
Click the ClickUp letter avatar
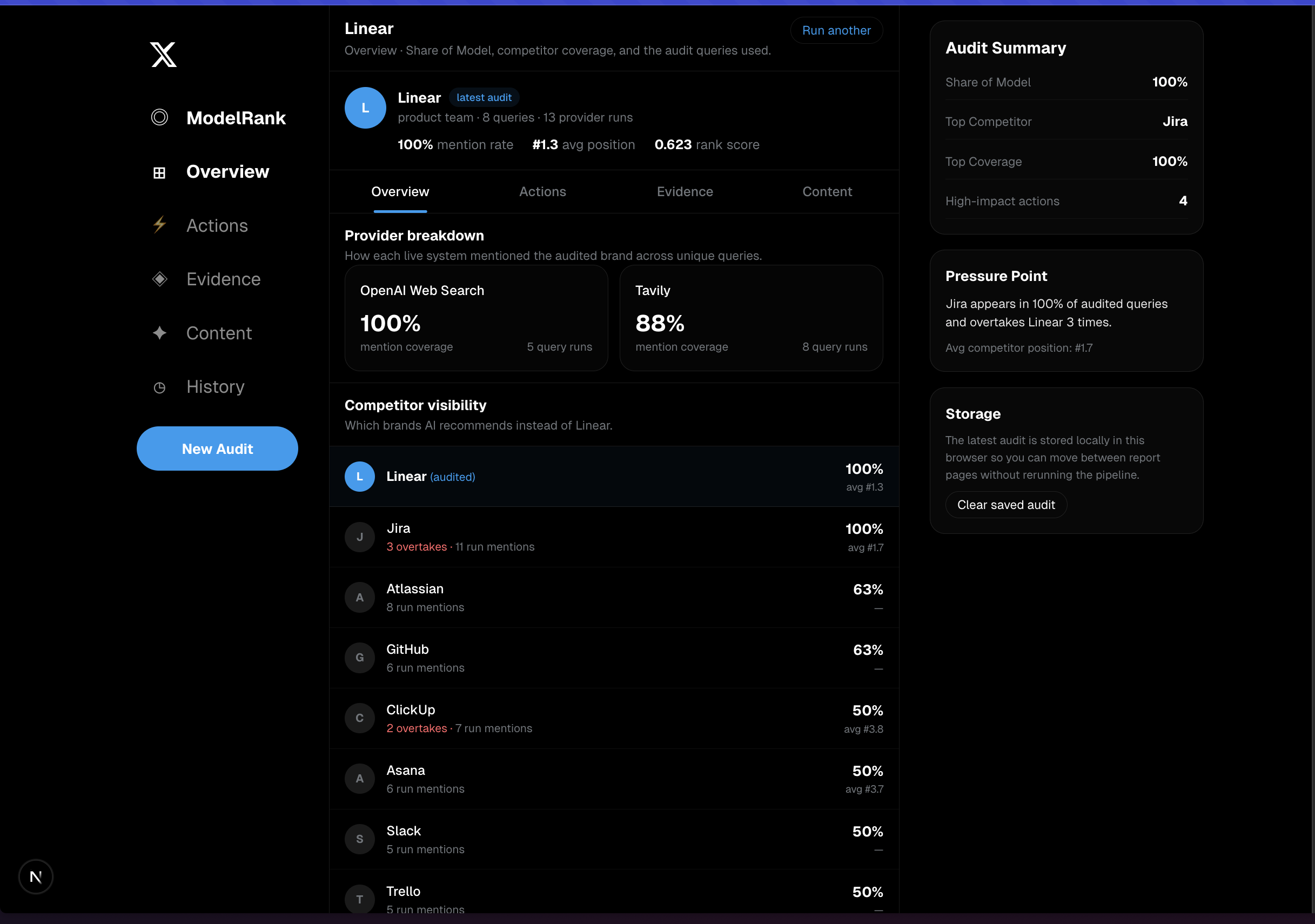click(x=359, y=718)
